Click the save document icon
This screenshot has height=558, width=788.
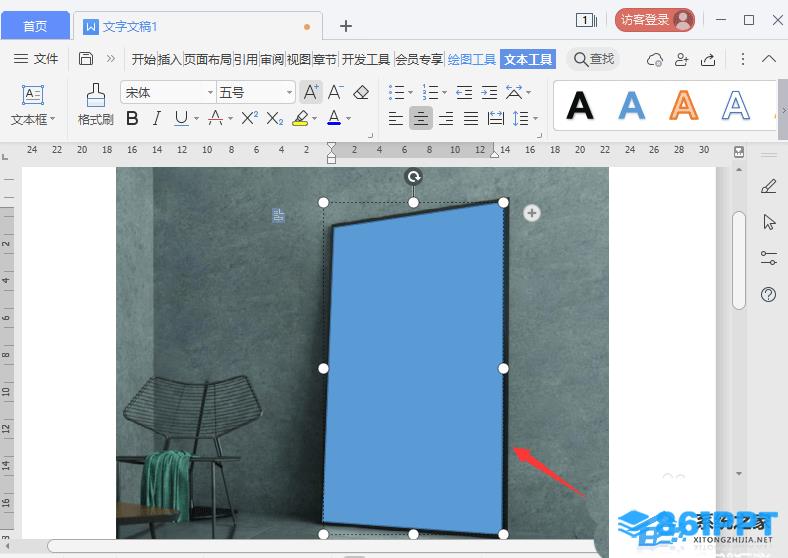point(85,59)
